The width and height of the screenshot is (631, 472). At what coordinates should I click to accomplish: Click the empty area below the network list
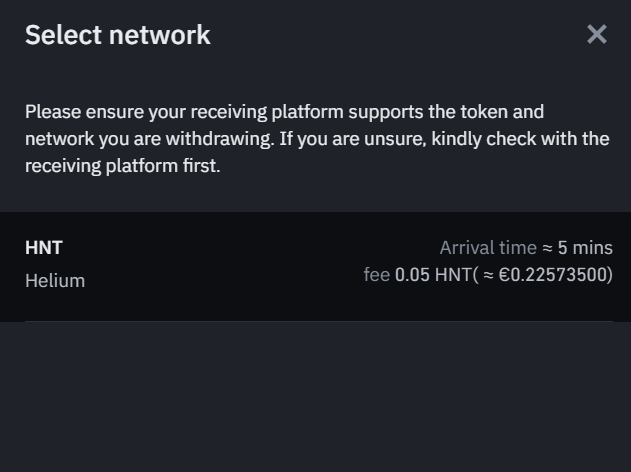[316, 400]
